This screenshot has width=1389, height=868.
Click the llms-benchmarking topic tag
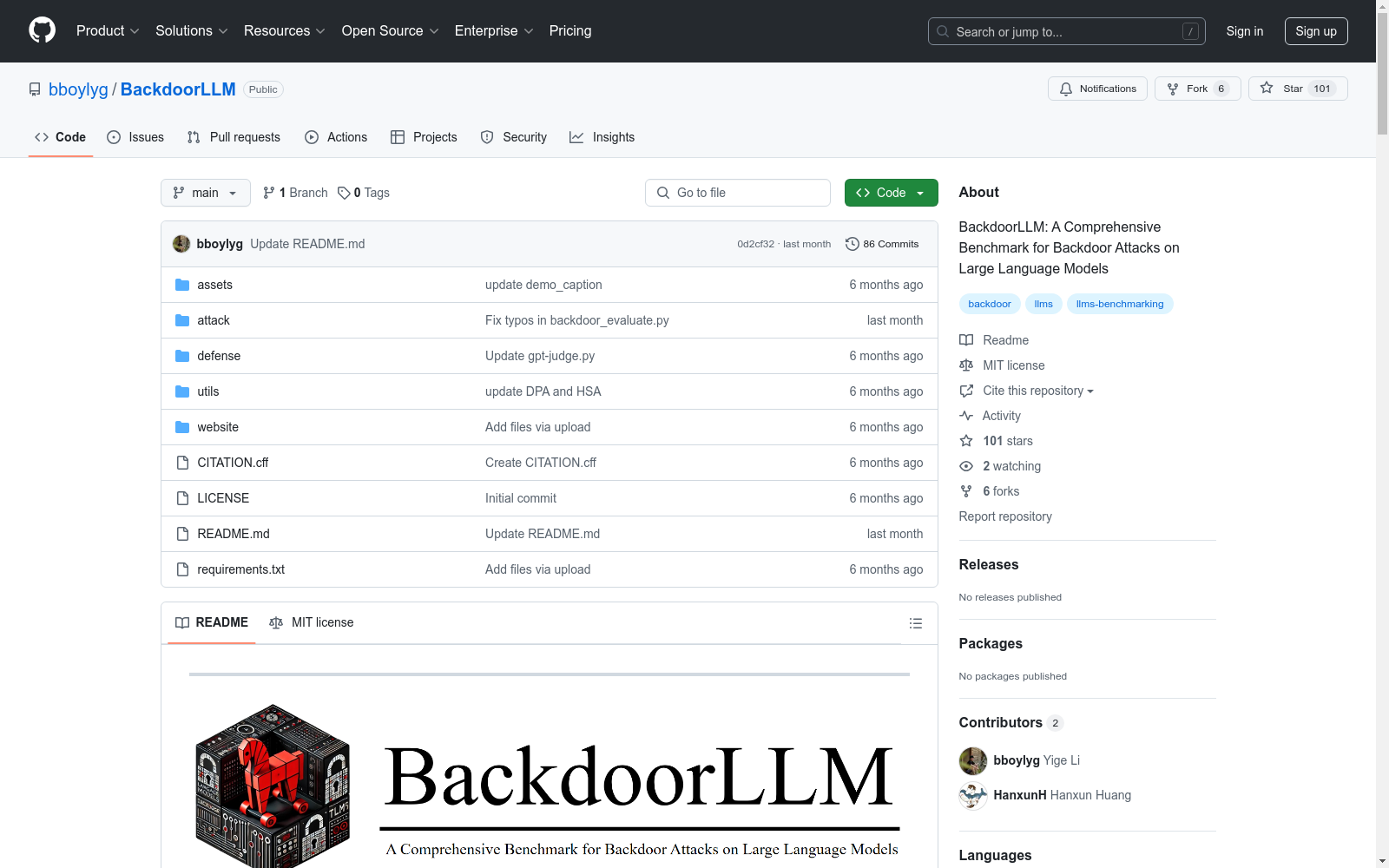[1120, 304]
